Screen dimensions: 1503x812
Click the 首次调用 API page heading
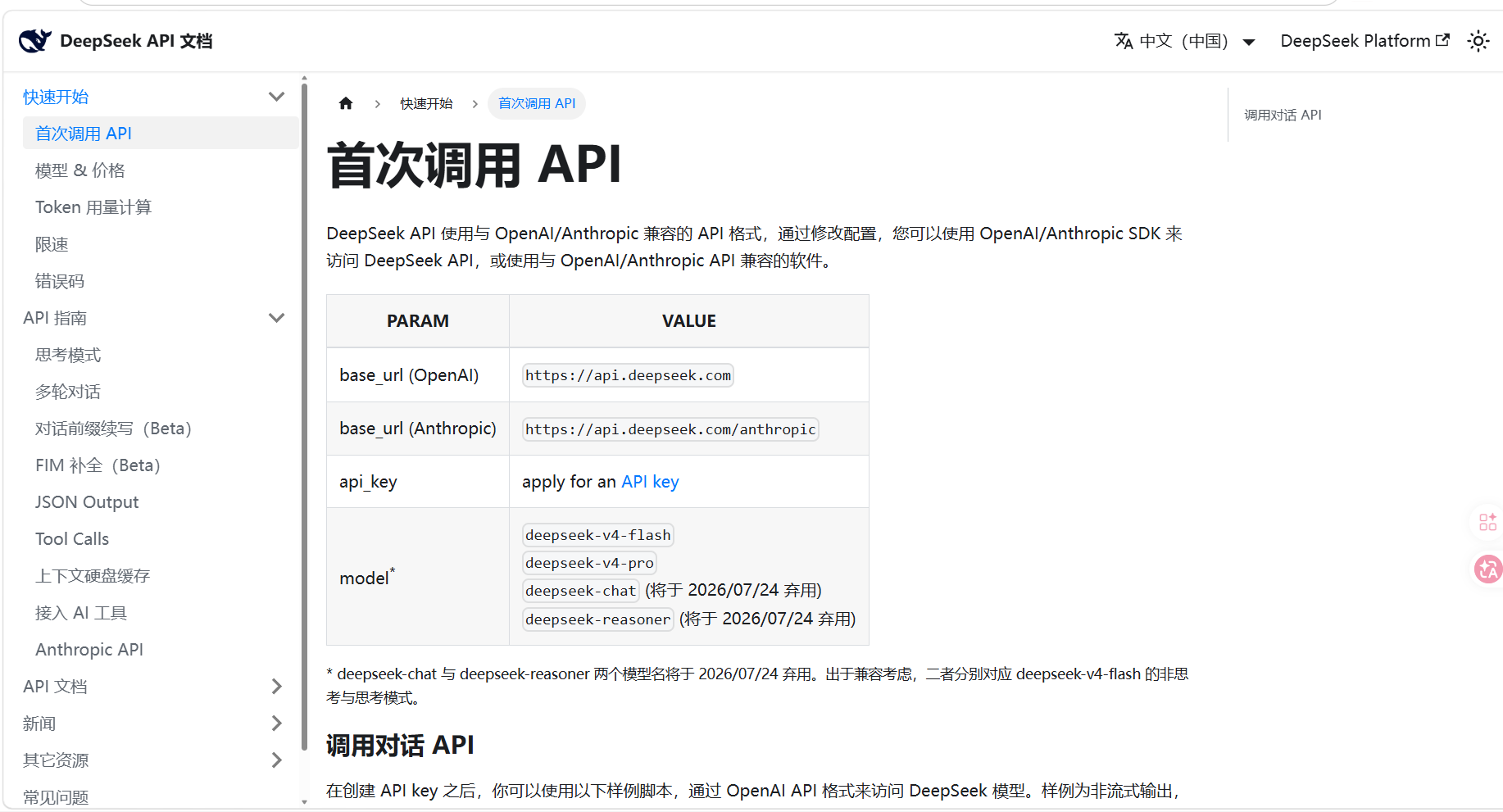[x=475, y=165]
